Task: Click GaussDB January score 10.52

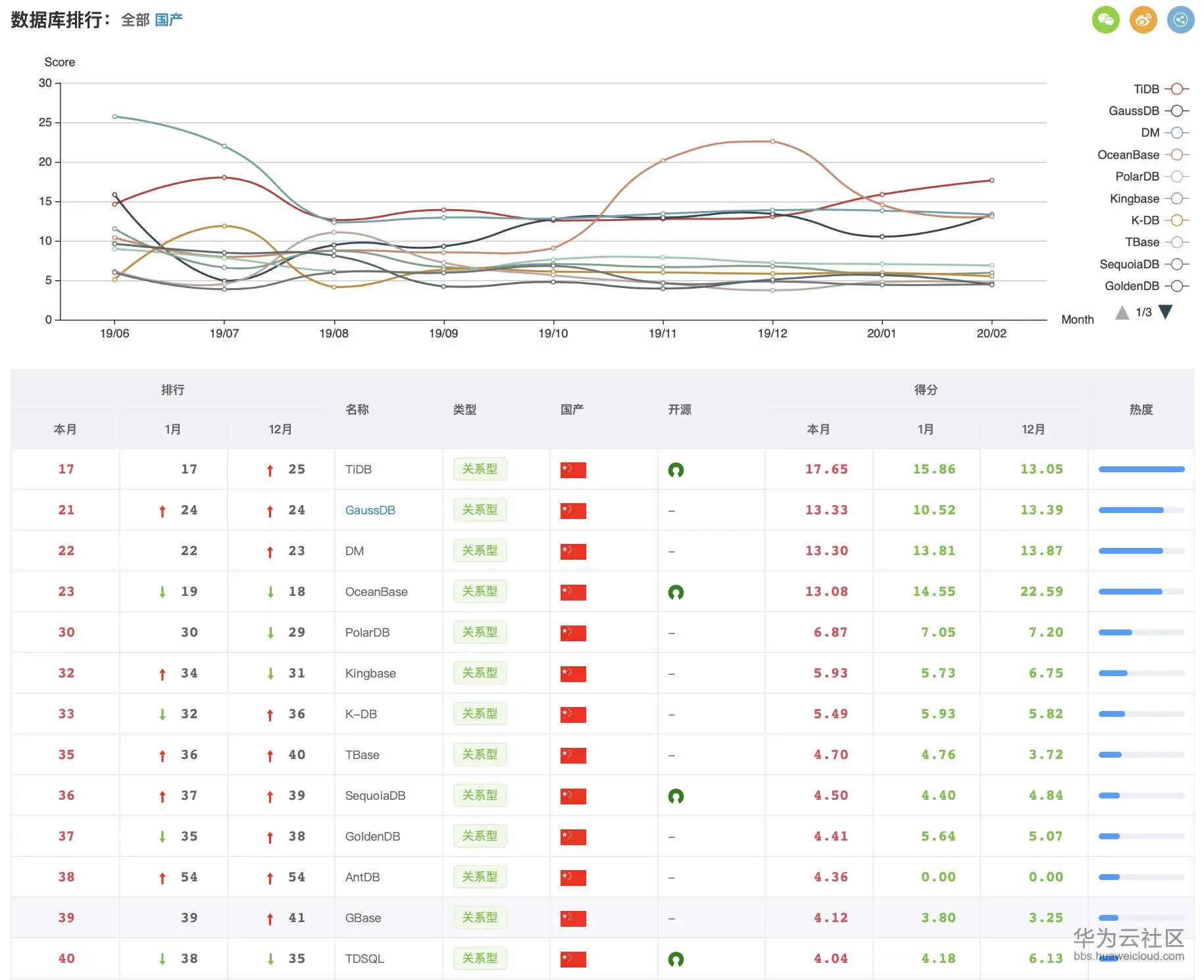Action: click(934, 510)
